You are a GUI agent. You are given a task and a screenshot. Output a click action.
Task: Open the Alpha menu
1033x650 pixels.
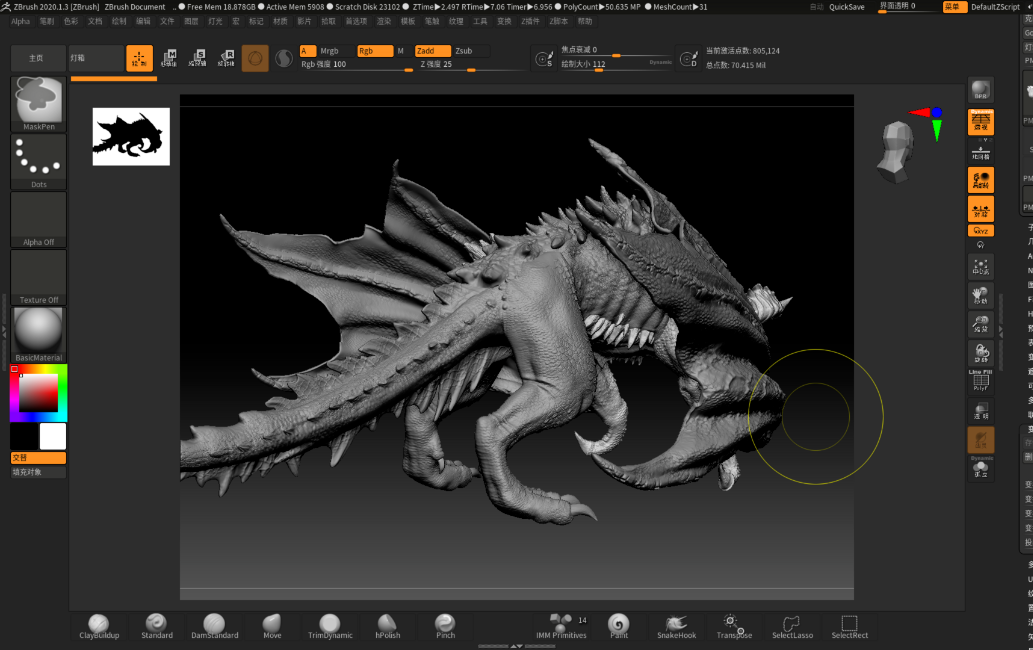point(21,21)
